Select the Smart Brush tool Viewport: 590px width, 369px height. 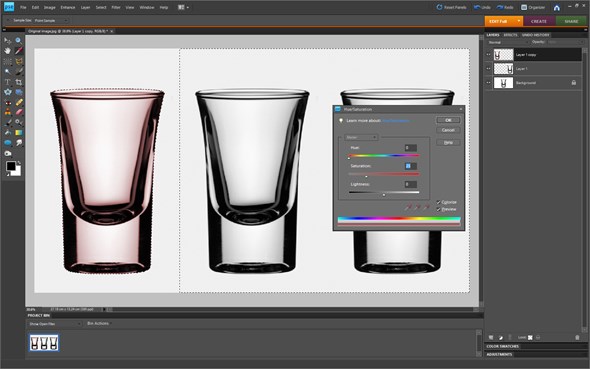tap(18, 123)
